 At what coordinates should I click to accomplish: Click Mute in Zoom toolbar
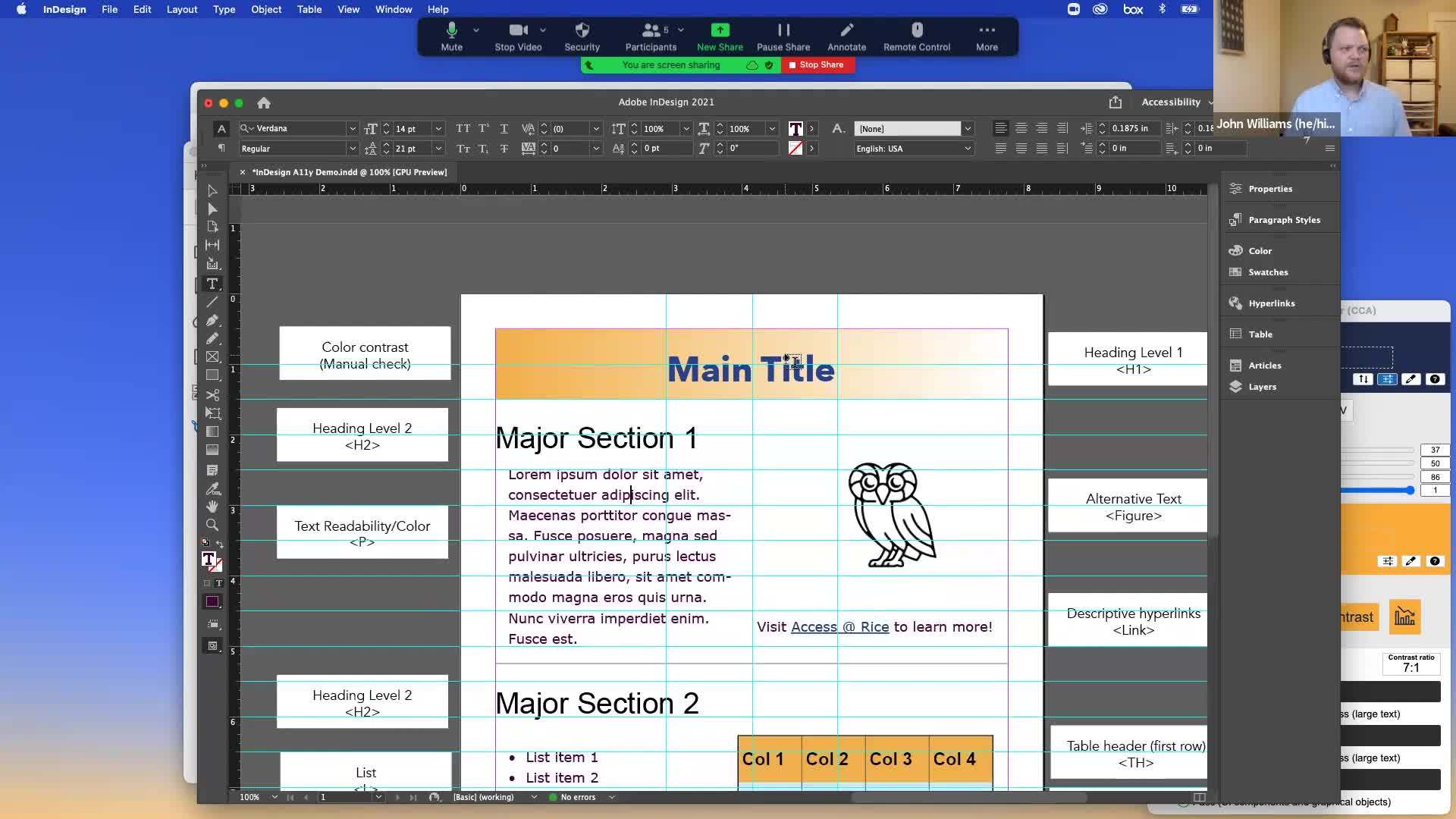click(452, 36)
